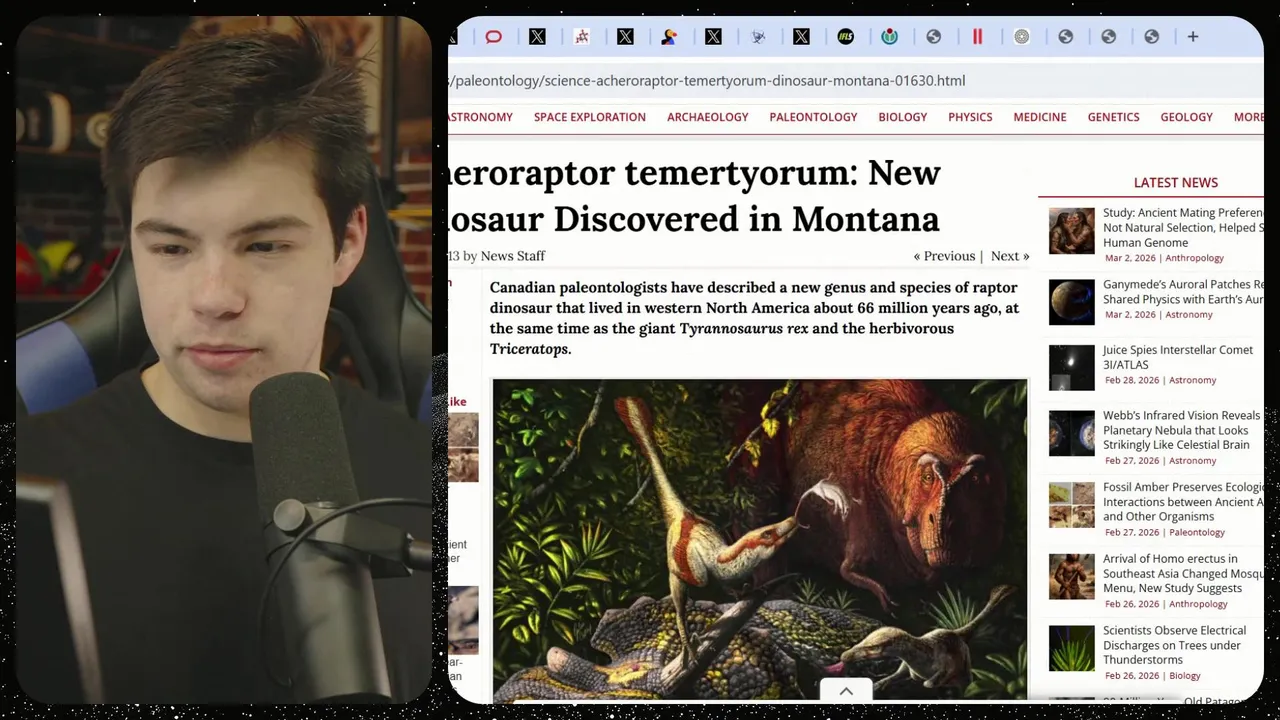Open the red speech-bubble browser tab
This screenshot has width=1280, height=720.
click(493, 37)
